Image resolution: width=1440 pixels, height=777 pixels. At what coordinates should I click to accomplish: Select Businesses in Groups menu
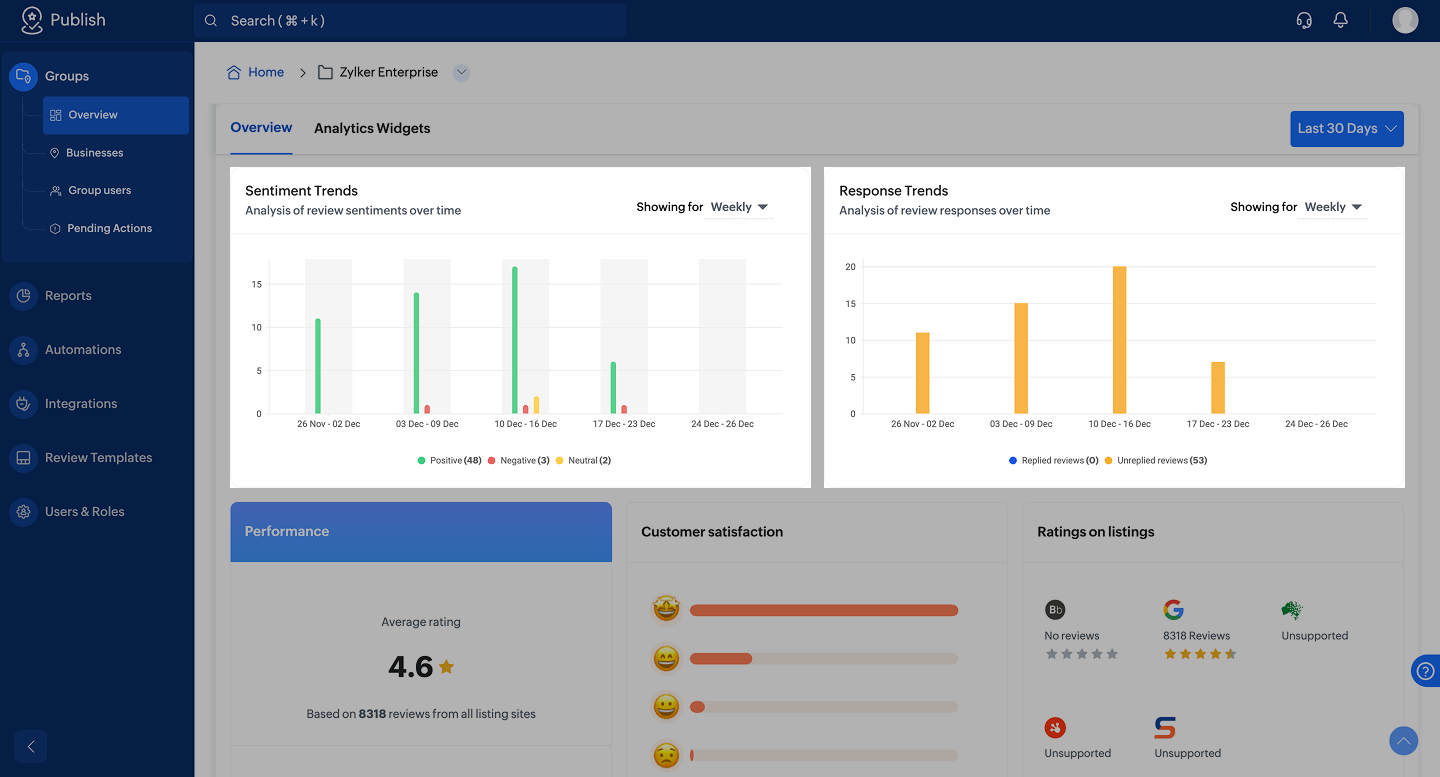click(x=94, y=153)
